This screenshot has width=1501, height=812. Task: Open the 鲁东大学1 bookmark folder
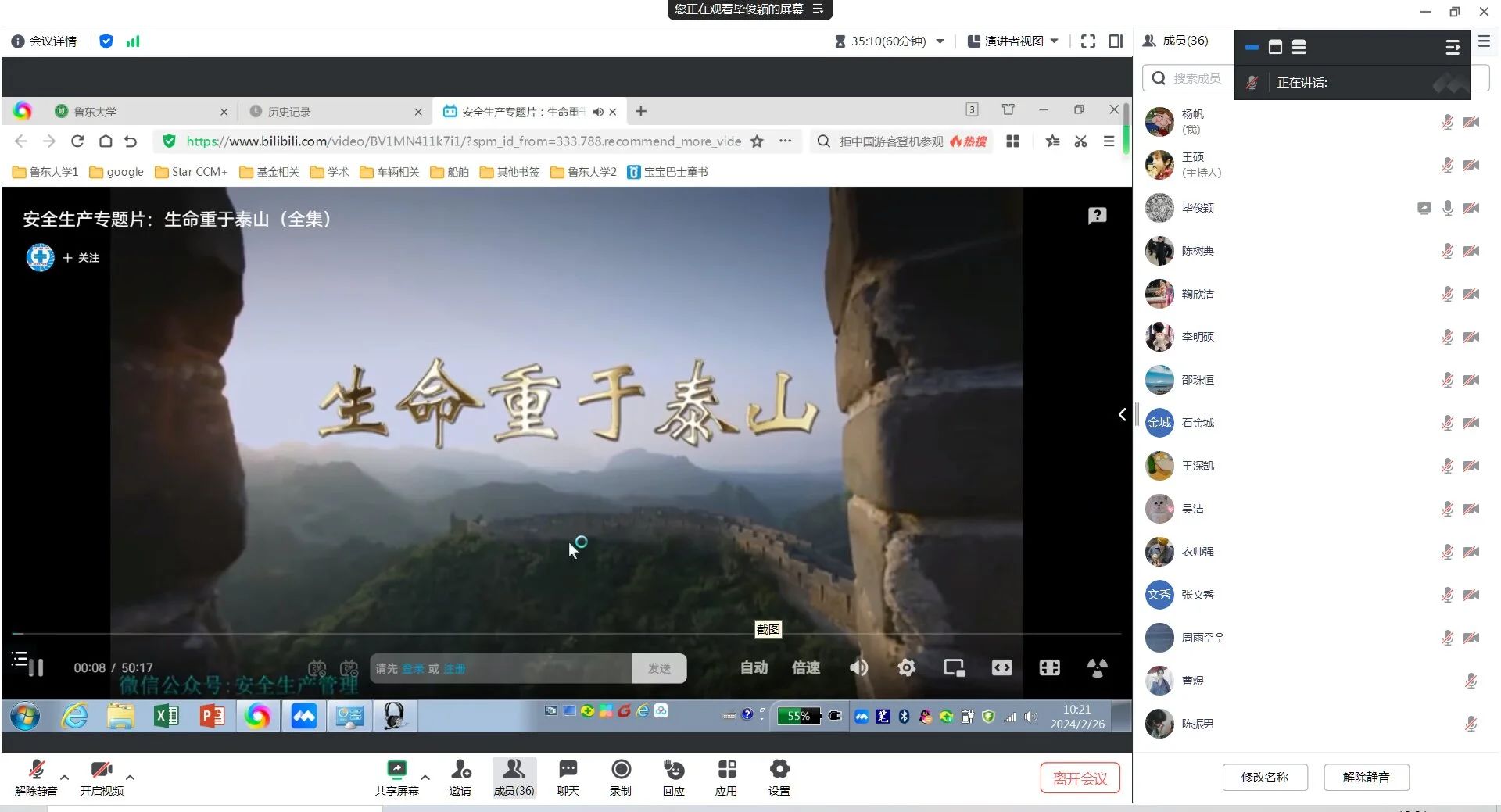click(45, 172)
